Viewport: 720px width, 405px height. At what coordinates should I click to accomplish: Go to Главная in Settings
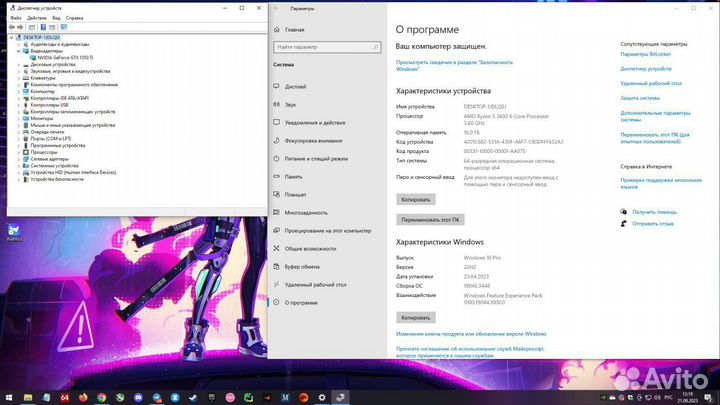294,29
